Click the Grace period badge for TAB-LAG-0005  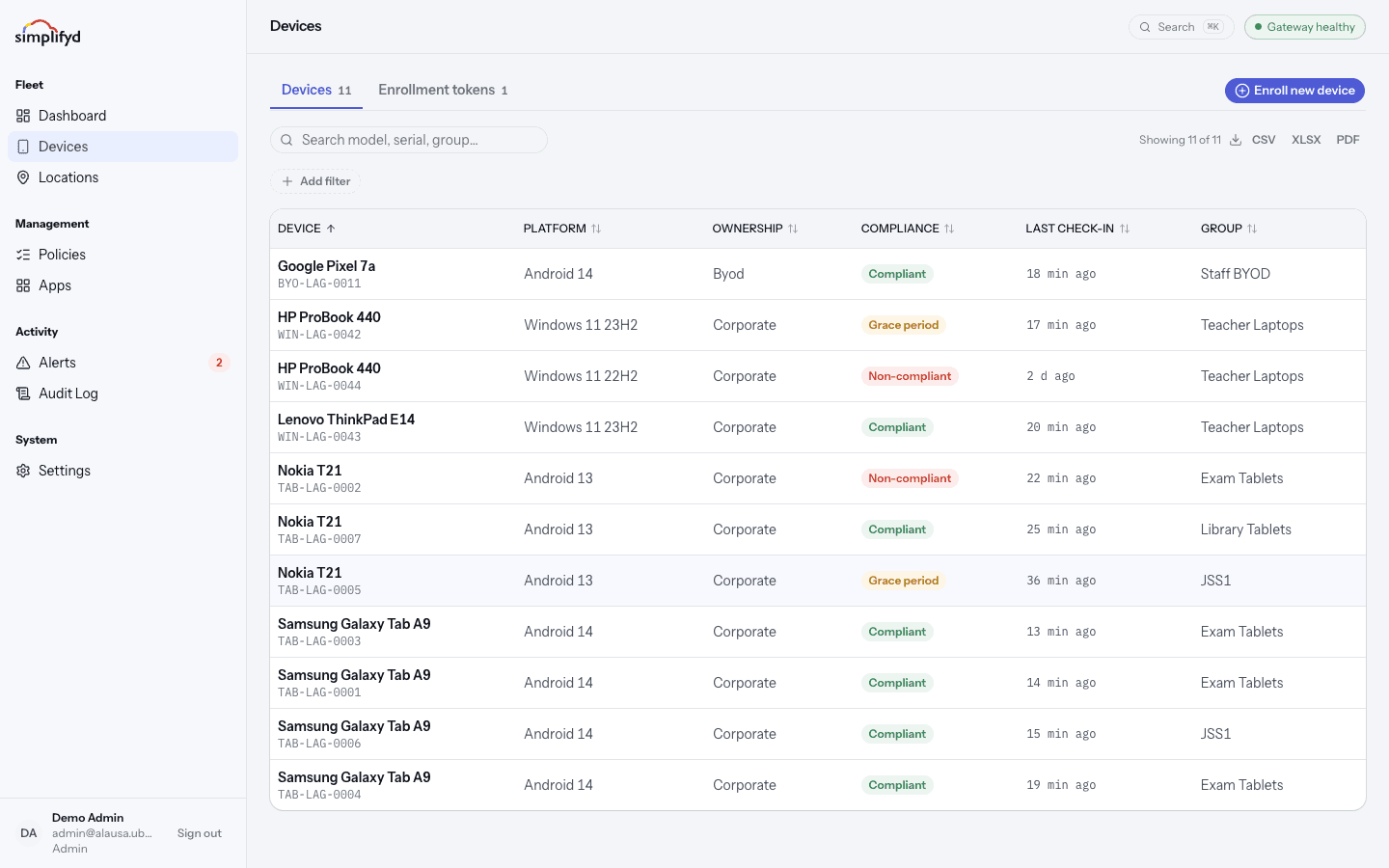click(x=904, y=581)
